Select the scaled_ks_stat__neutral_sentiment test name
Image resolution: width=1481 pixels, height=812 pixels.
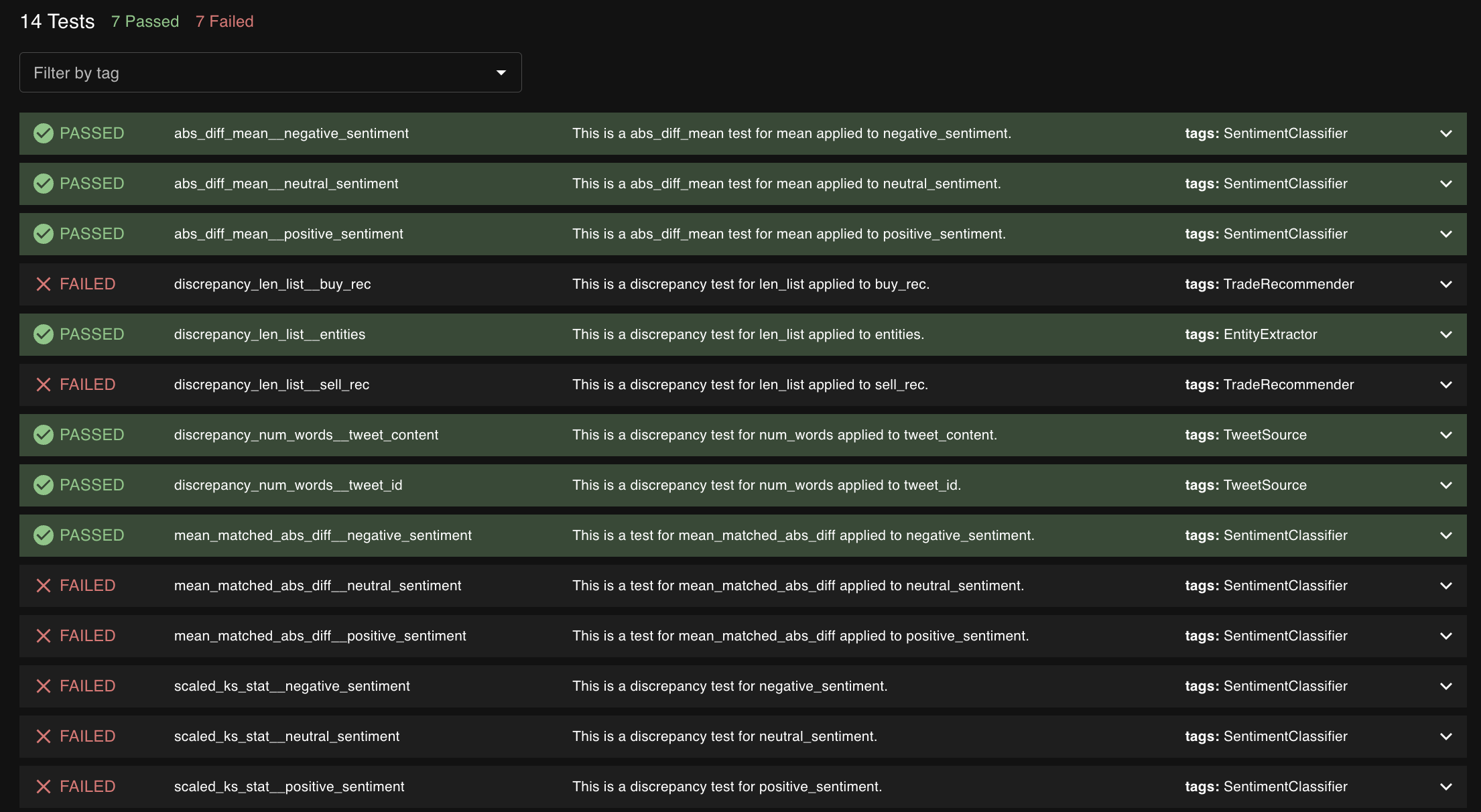(286, 736)
